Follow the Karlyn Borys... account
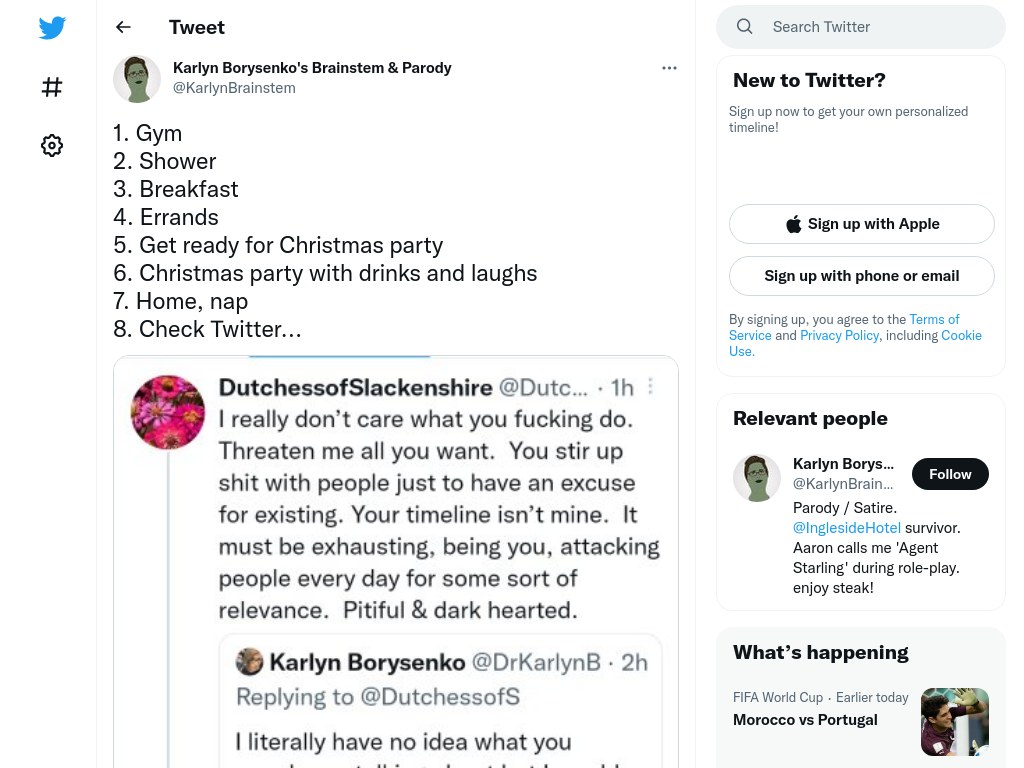This screenshot has height=768, width=1024. [950, 474]
